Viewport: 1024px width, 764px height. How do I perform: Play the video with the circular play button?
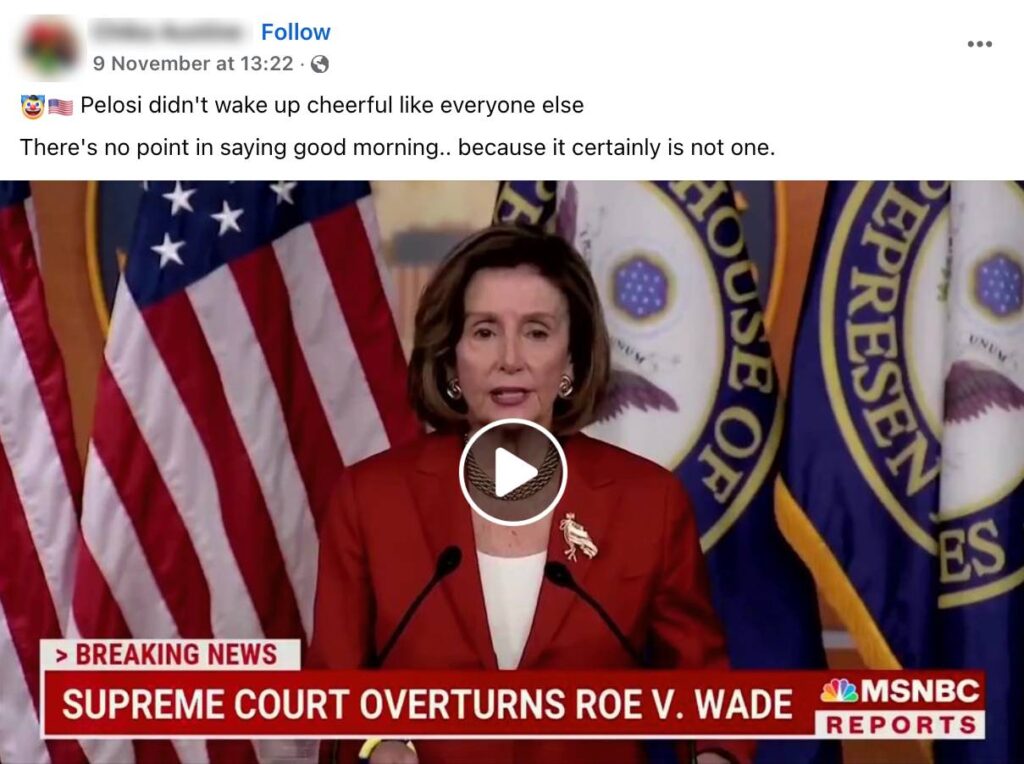click(x=513, y=472)
